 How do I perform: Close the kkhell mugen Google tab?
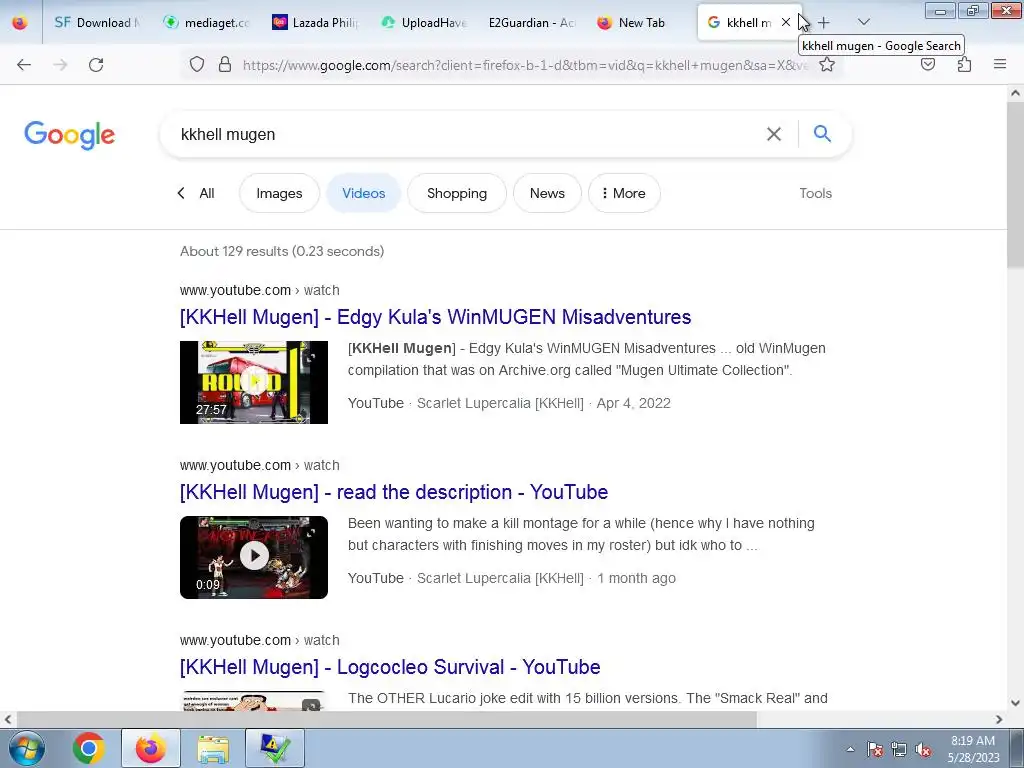(786, 22)
